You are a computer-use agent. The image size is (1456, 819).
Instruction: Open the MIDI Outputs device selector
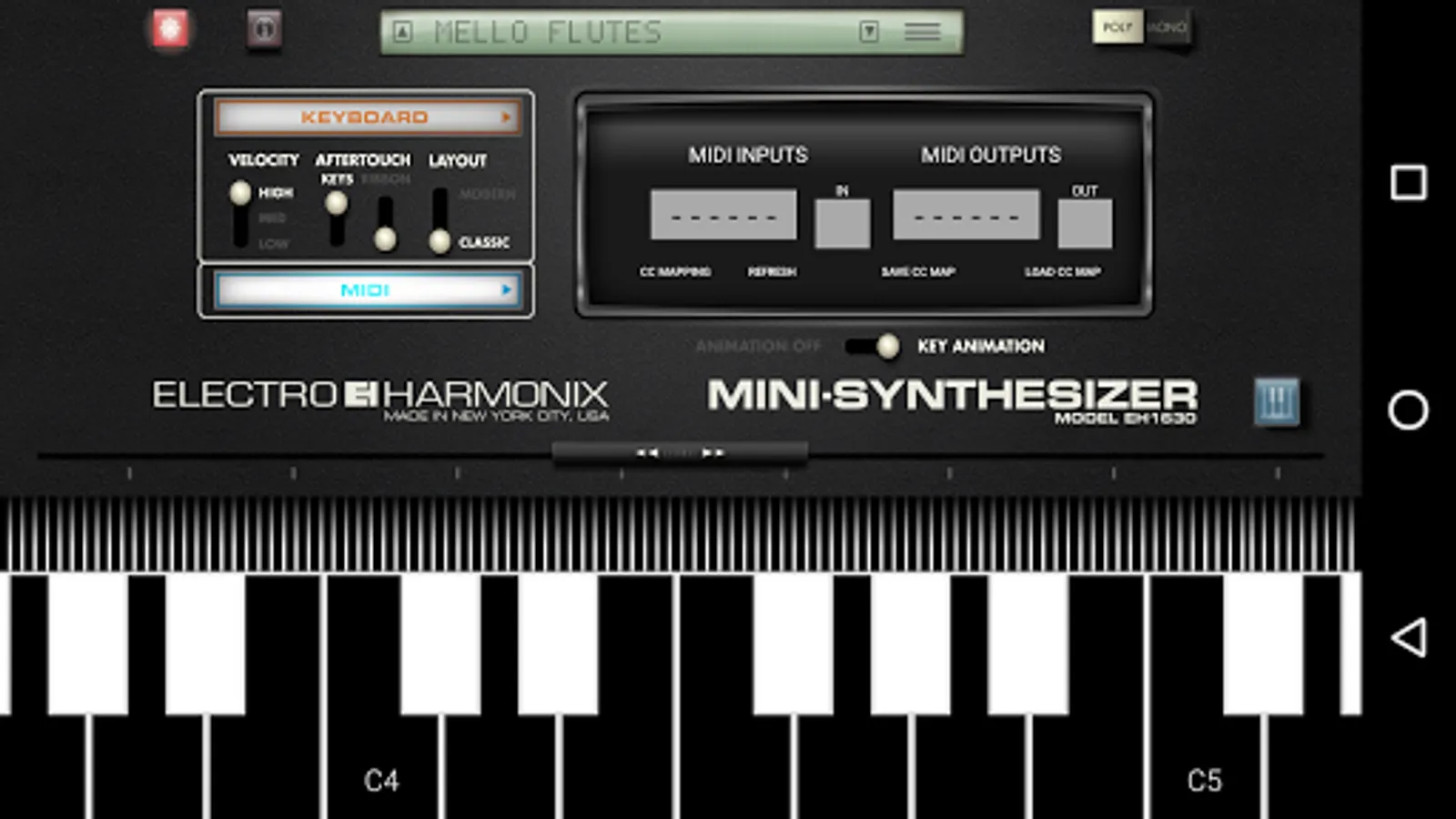pos(966,215)
